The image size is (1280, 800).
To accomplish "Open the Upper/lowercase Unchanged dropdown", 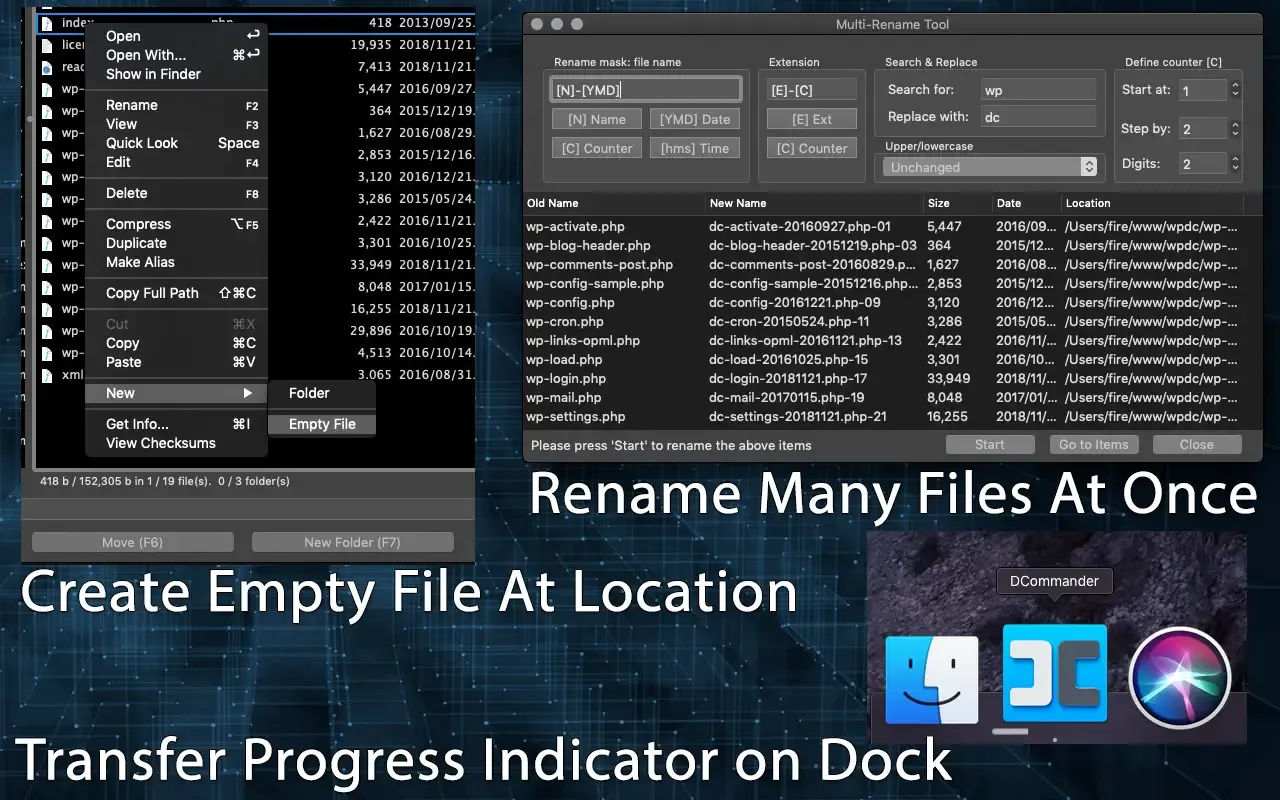I will [x=990, y=167].
